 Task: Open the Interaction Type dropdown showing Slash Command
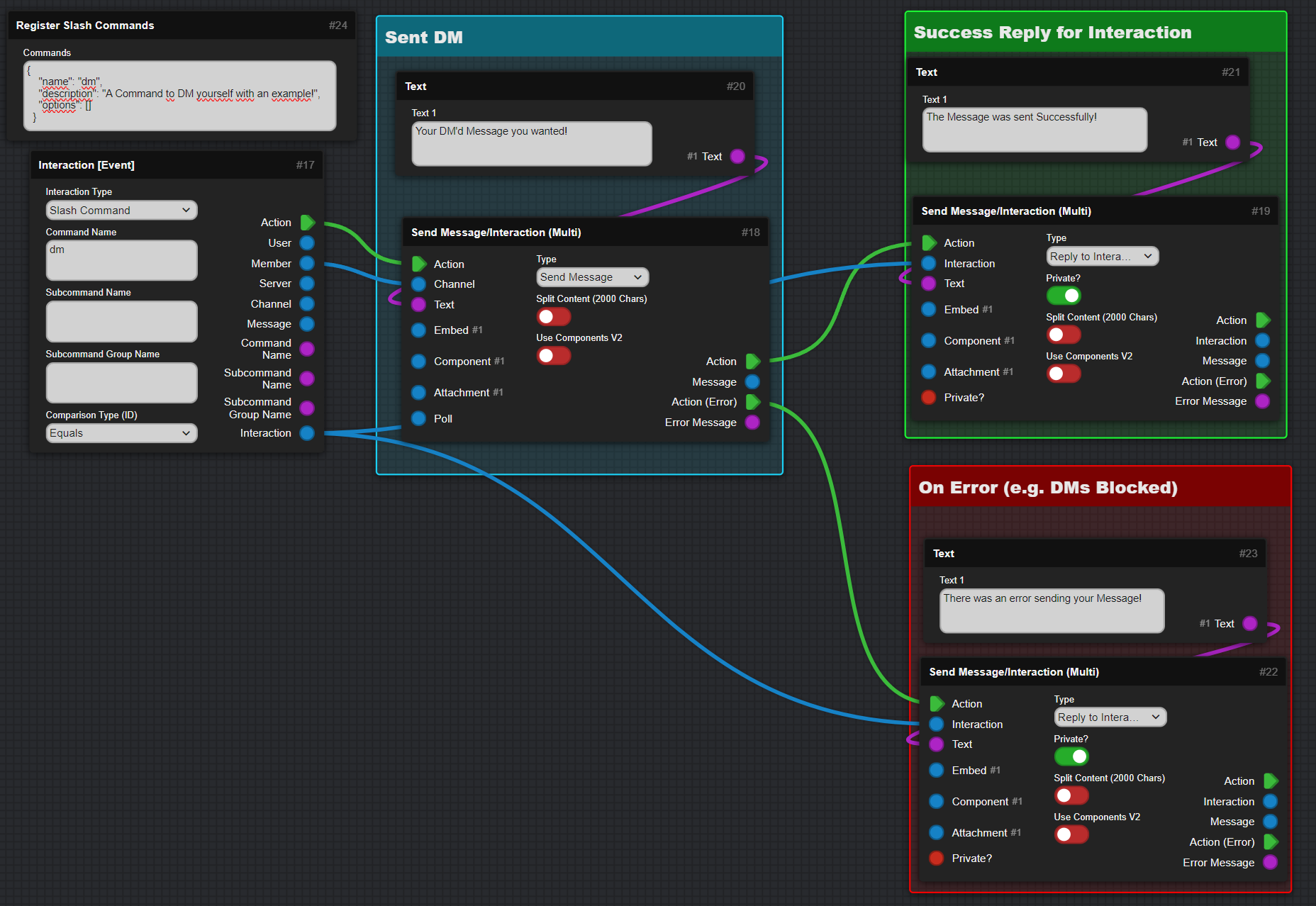[x=121, y=211]
